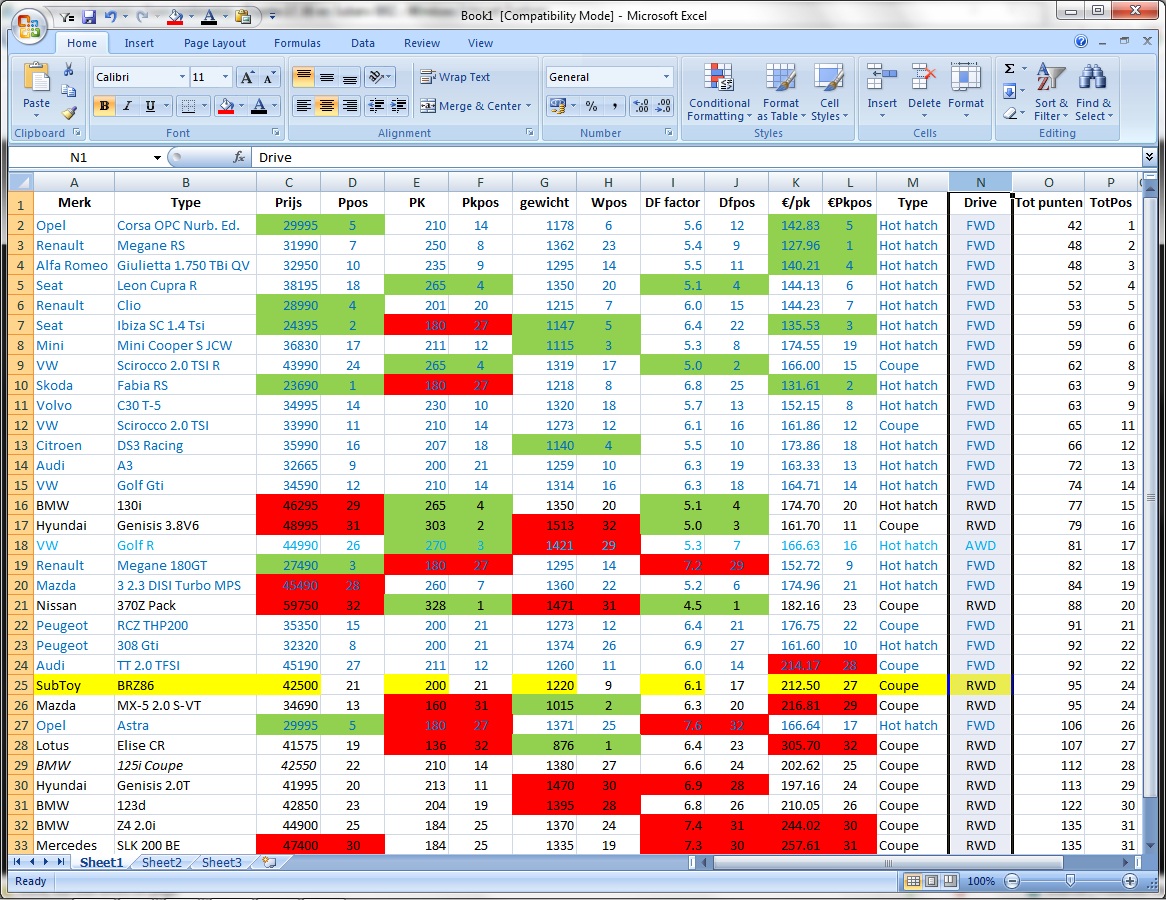This screenshot has height=900, width=1166.
Task: Click the insert function fx icon
Action: coord(239,157)
